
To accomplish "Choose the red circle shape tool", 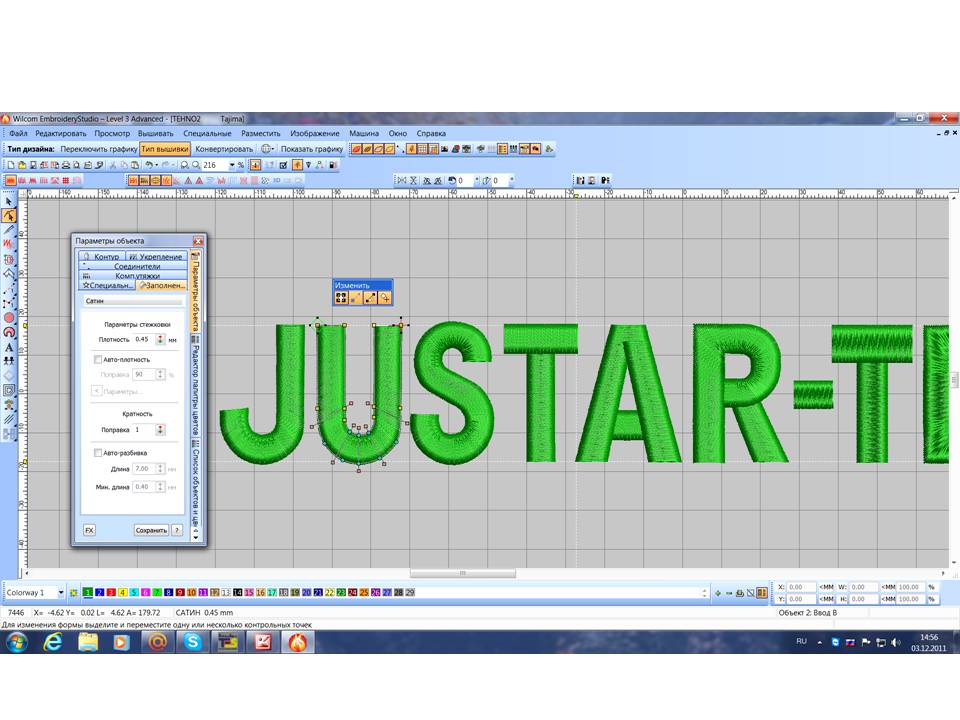I will point(9,317).
